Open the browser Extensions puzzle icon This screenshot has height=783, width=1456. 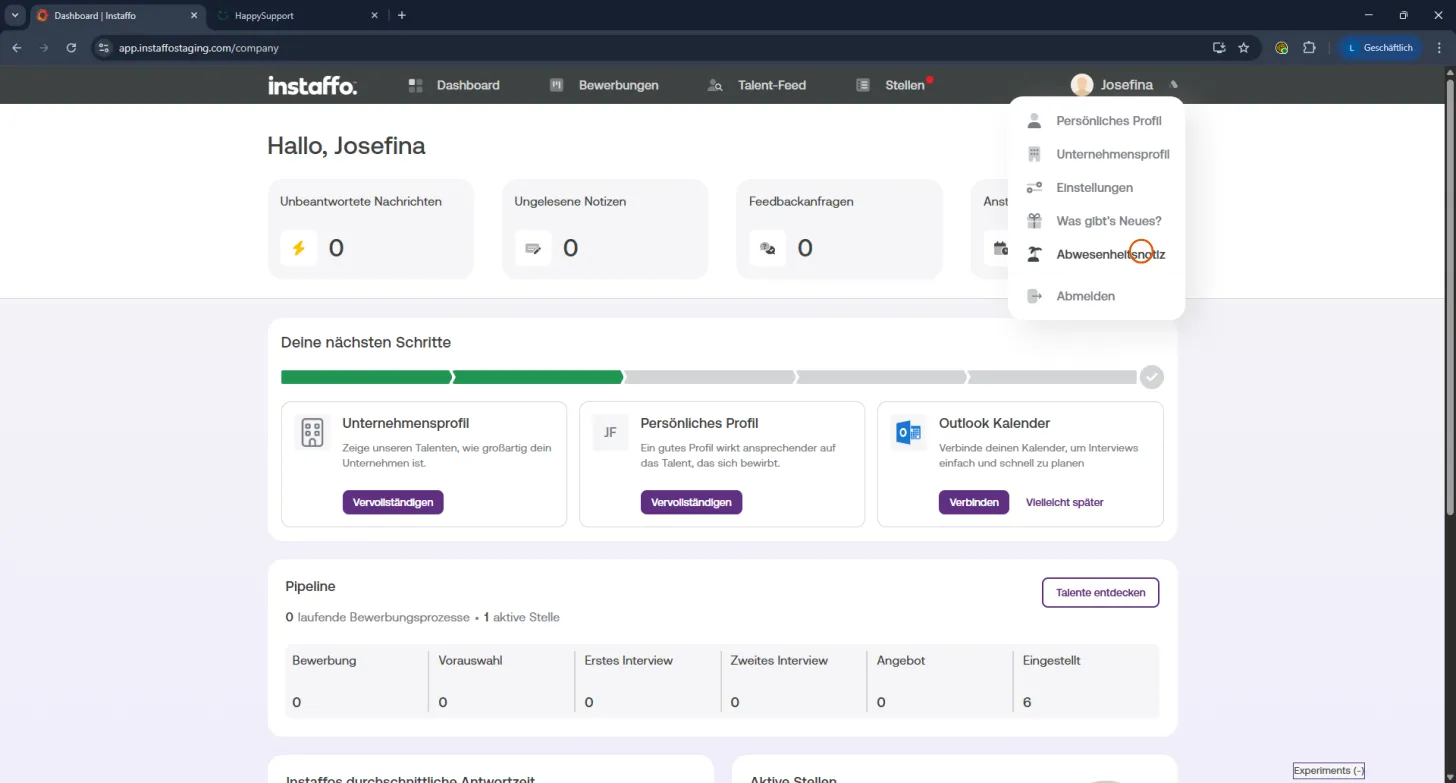1309,47
